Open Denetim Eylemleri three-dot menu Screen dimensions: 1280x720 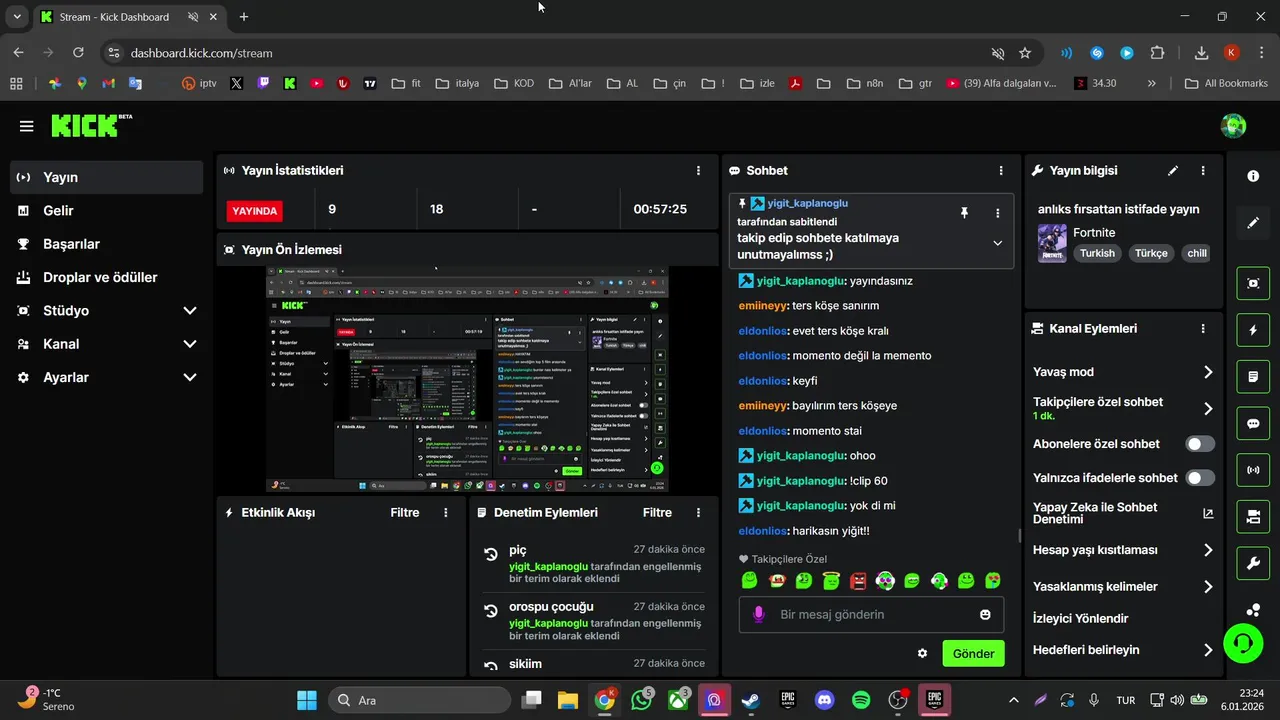click(x=698, y=512)
